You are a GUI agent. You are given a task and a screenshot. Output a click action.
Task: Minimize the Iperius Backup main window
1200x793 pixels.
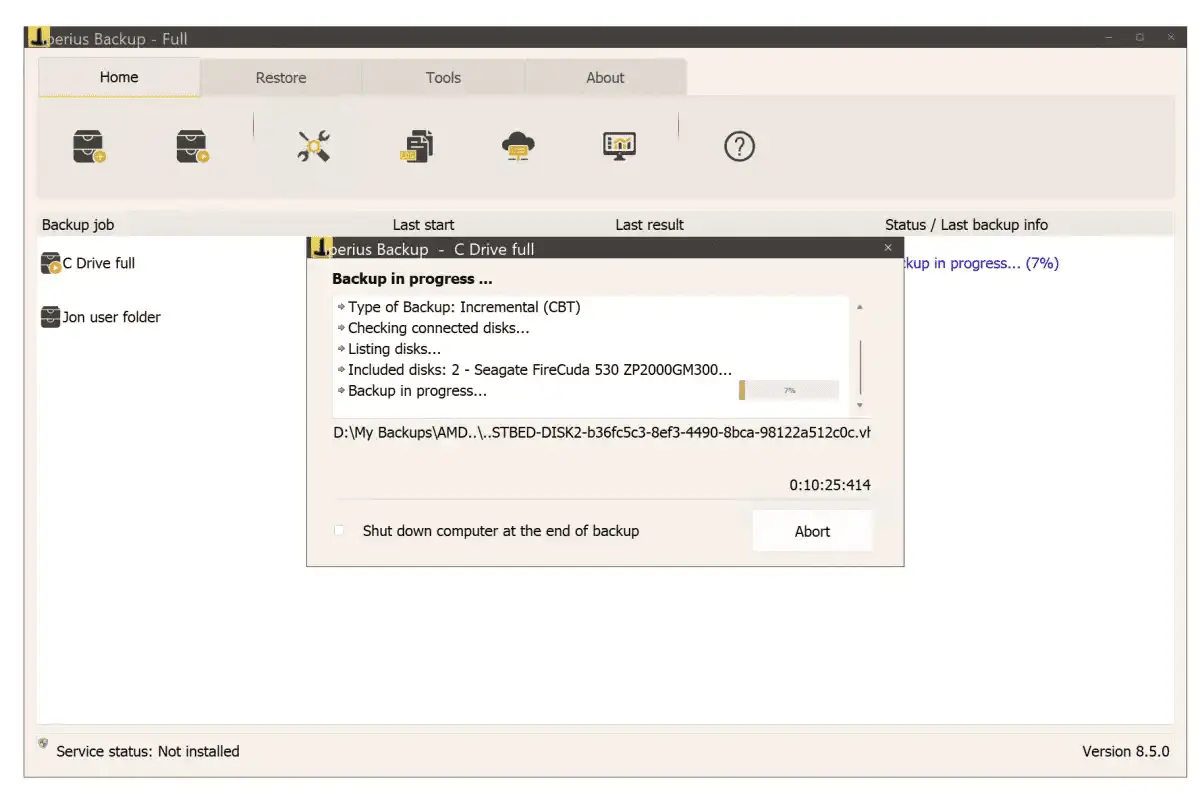point(1110,38)
